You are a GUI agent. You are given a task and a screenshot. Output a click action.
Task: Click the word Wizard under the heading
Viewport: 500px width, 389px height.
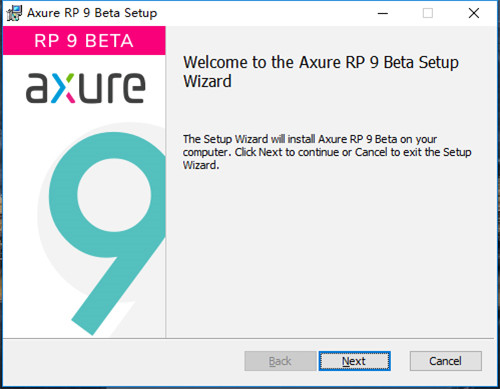(207, 81)
